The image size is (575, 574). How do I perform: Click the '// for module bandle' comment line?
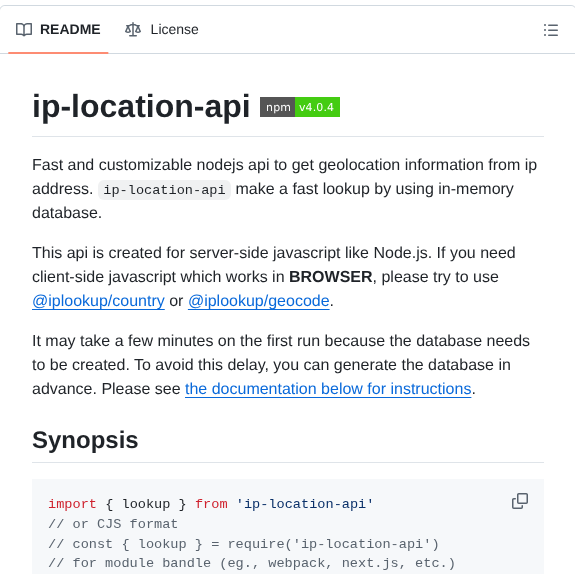(252, 563)
